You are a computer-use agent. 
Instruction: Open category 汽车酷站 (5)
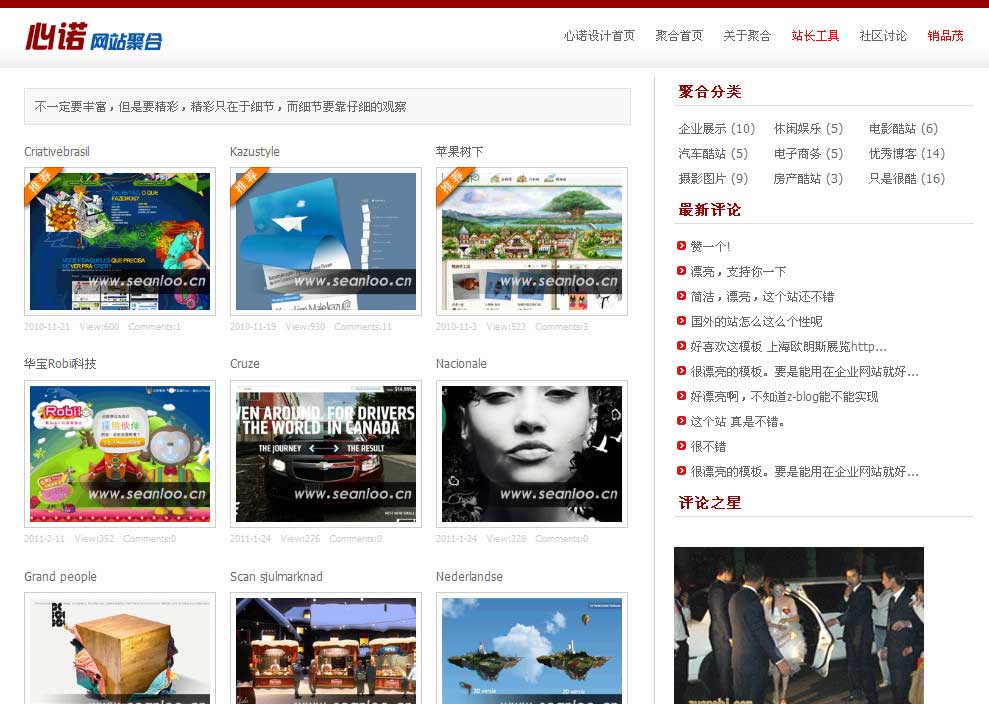tap(713, 154)
